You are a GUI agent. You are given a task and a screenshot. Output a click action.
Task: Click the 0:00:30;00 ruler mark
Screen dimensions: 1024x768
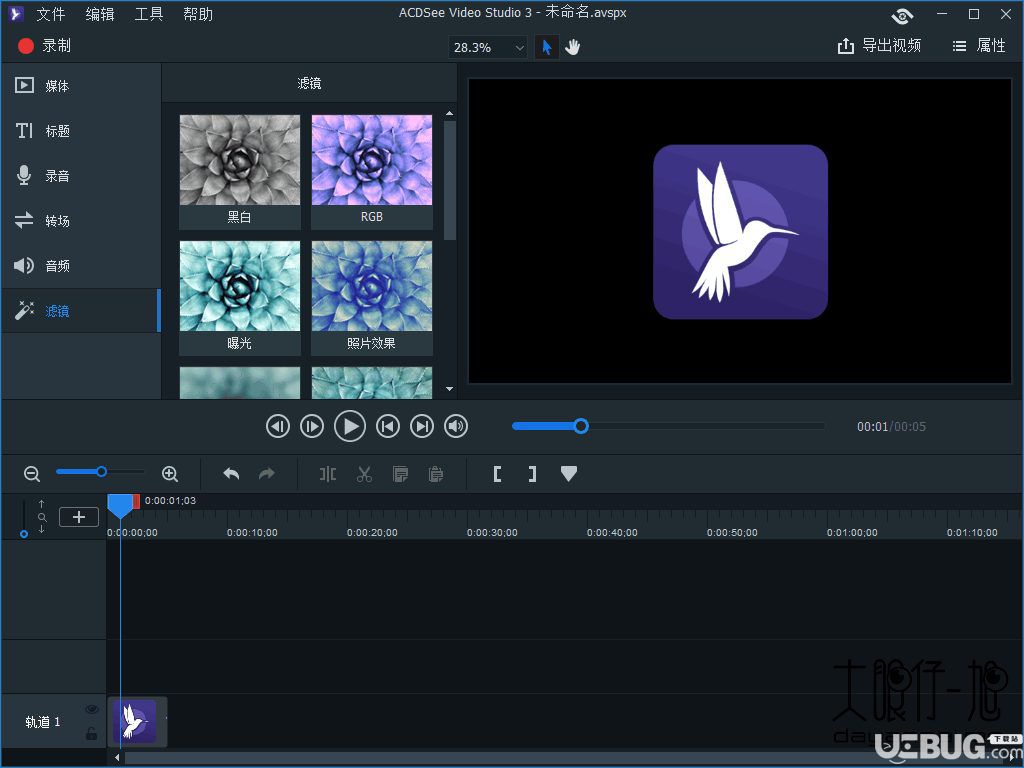tap(492, 533)
